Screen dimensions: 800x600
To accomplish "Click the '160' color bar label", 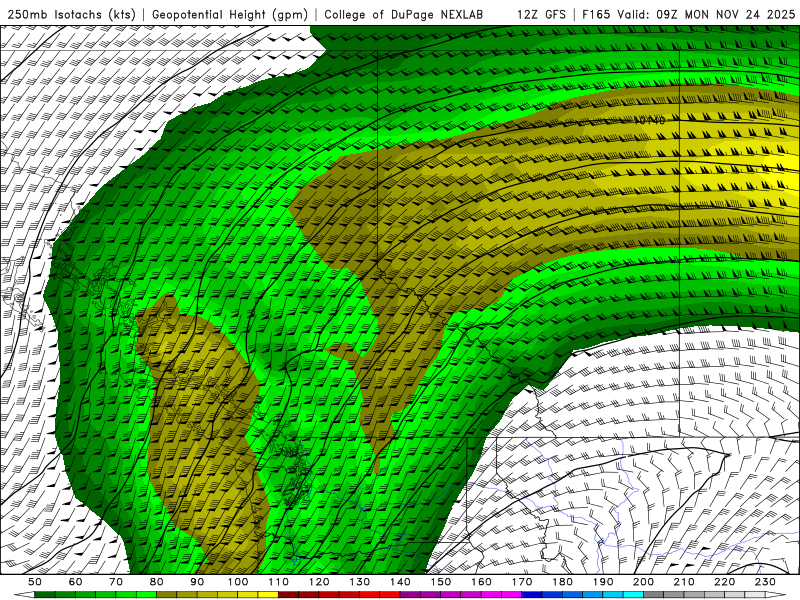I will coord(481,582).
